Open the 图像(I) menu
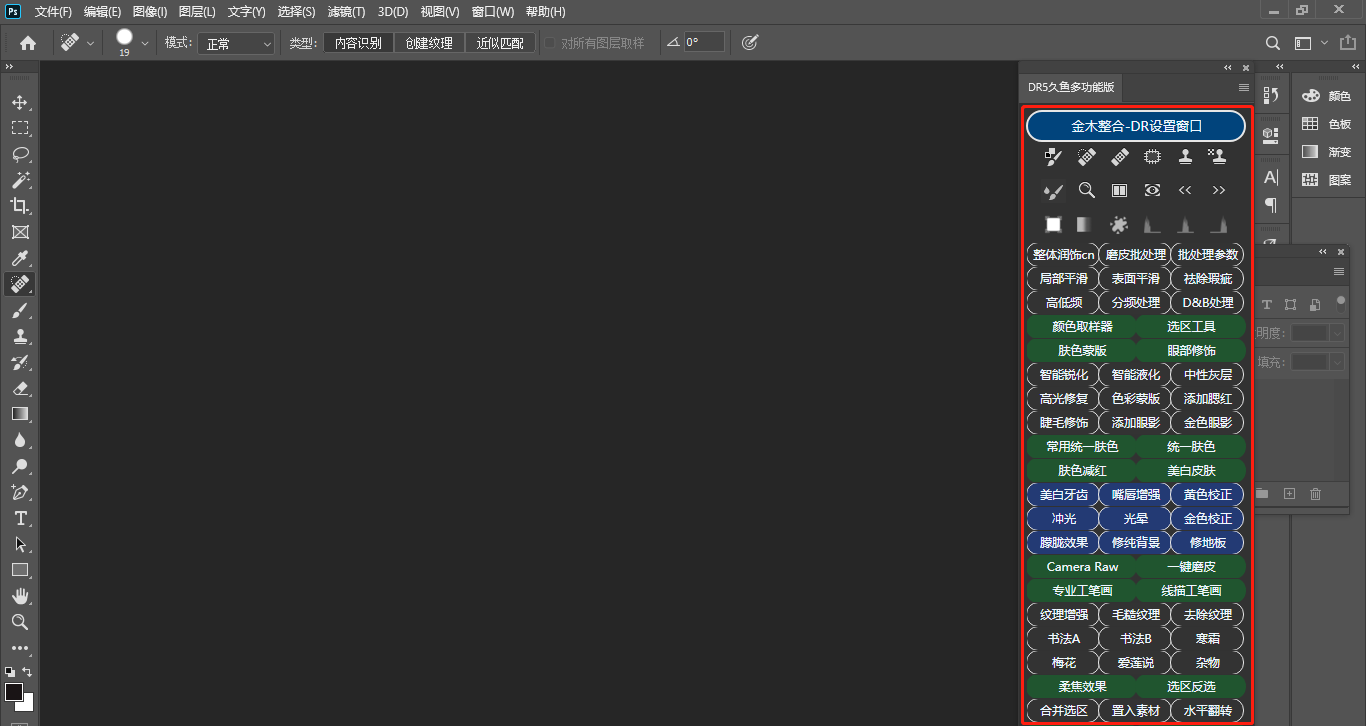Screen dimensions: 1366x726 pos(149,12)
